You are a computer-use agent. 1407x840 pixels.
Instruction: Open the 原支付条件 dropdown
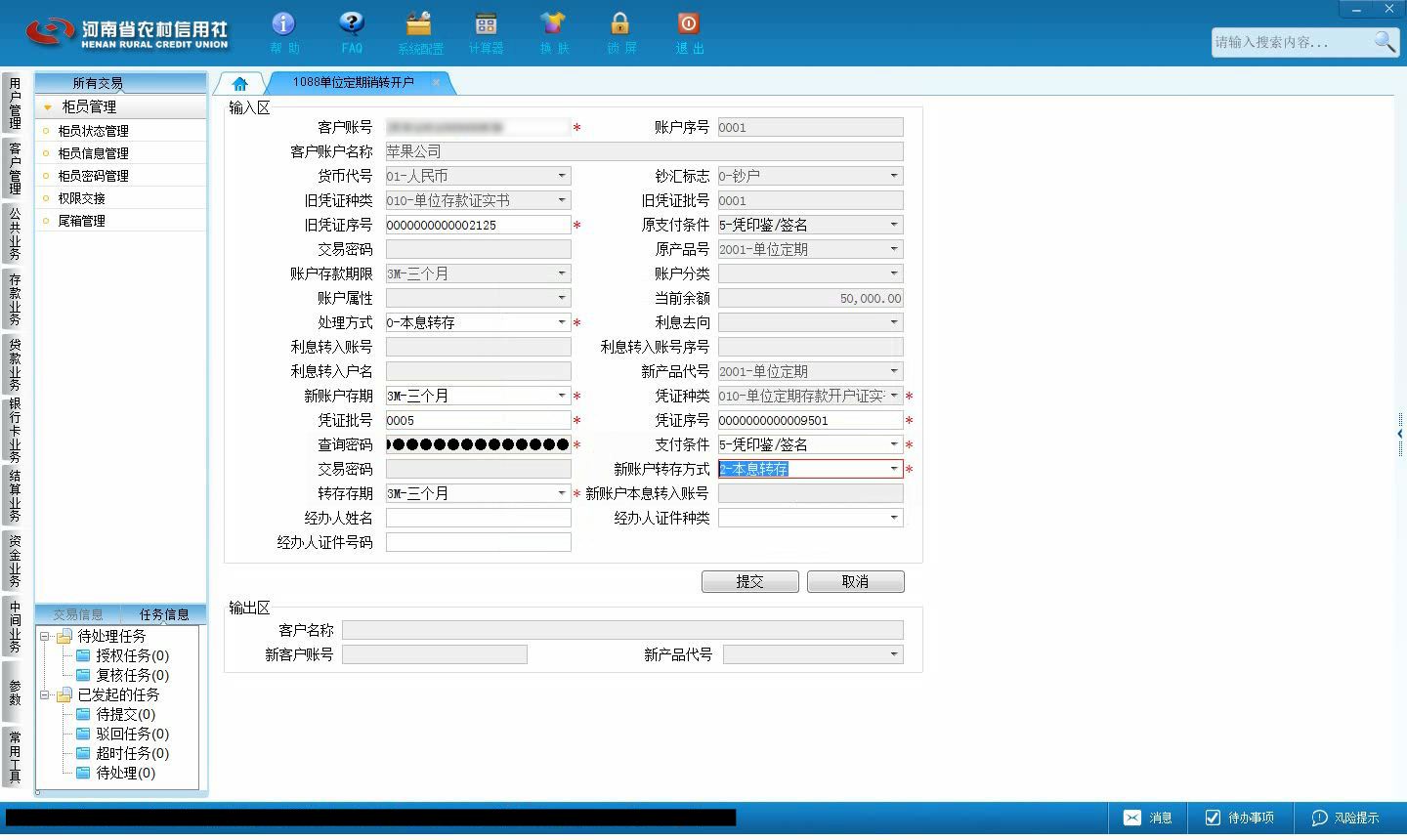893,225
